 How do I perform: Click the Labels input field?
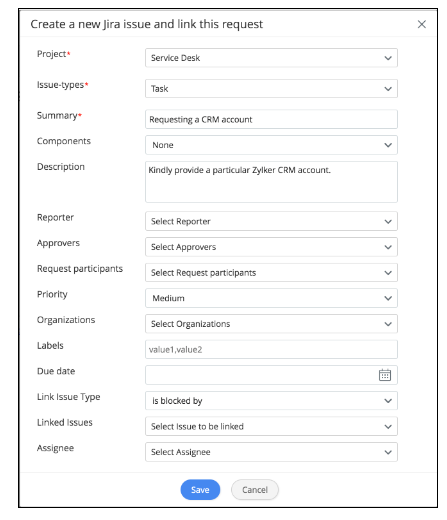271,349
